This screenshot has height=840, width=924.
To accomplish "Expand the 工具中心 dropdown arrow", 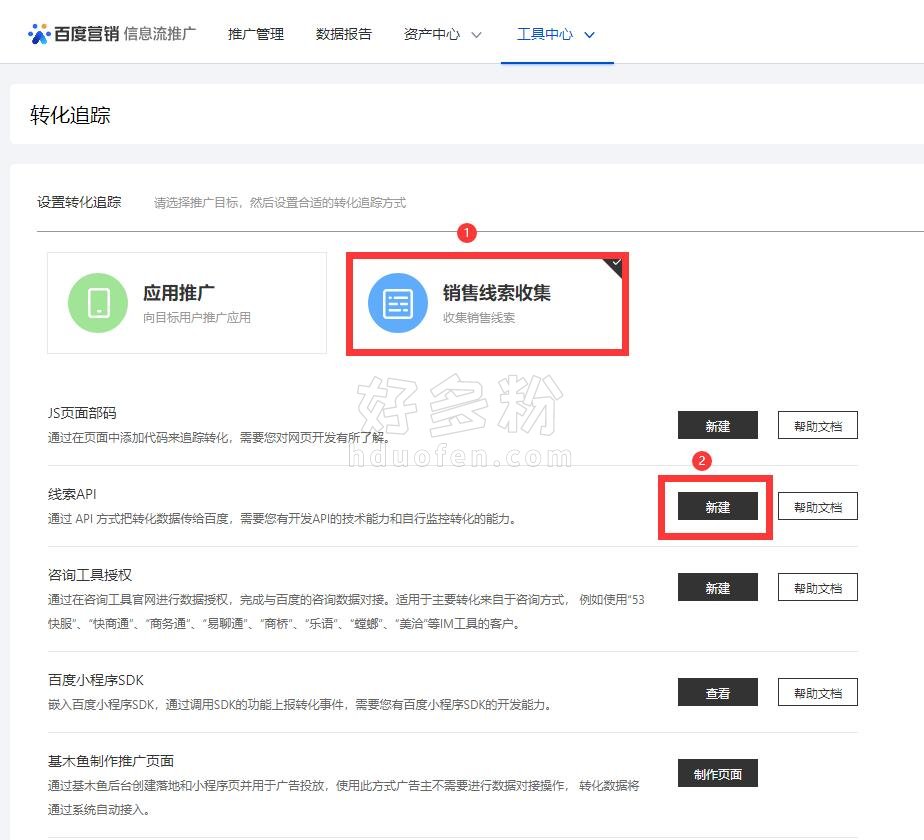I will pyautogui.click(x=589, y=35).
